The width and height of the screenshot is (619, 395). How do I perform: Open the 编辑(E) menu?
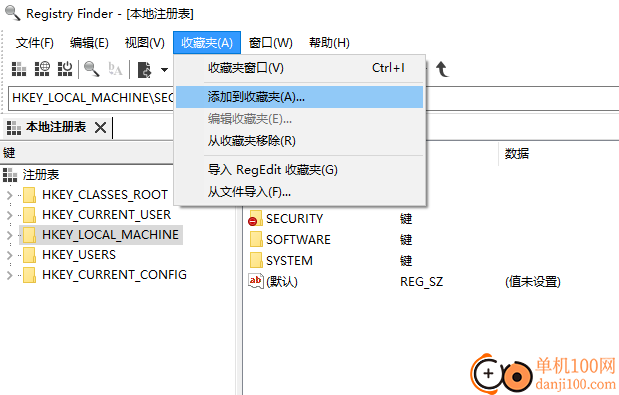pyautogui.click(x=89, y=43)
